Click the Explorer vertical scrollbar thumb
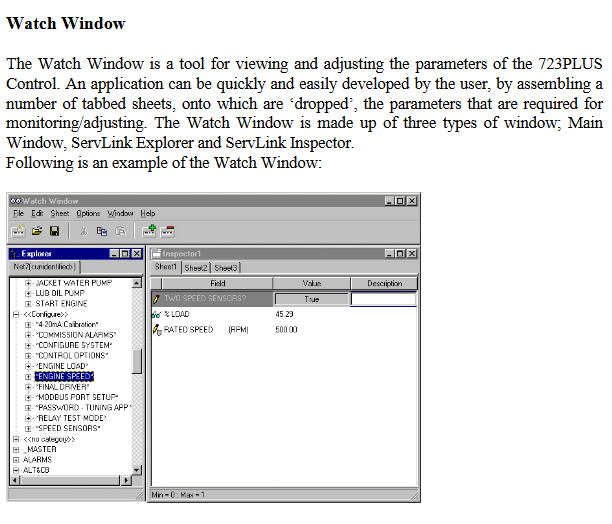The height and width of the screenshot is (524, 612). pos(137,362)
